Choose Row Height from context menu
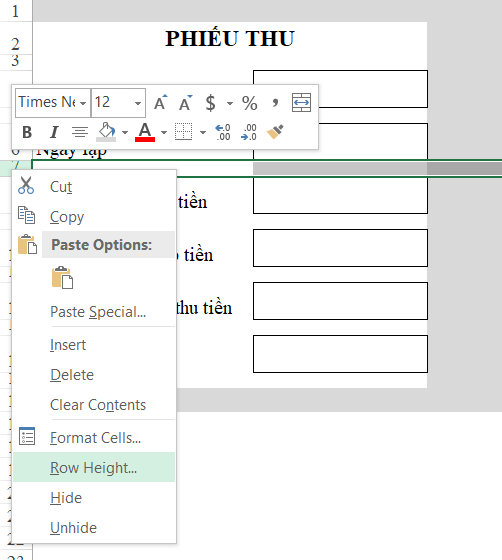 tap(94, 467)
